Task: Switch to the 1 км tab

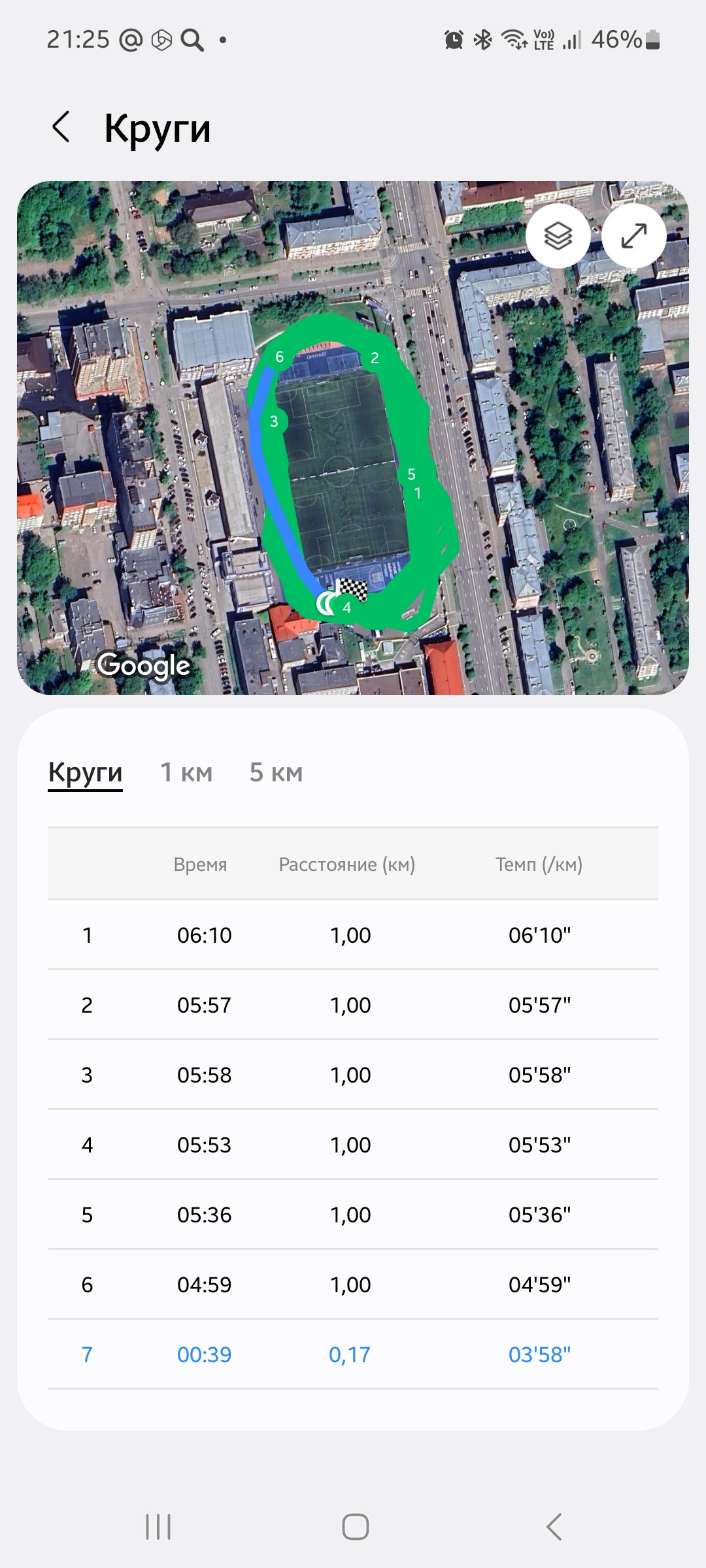Action: click(186, 773)
